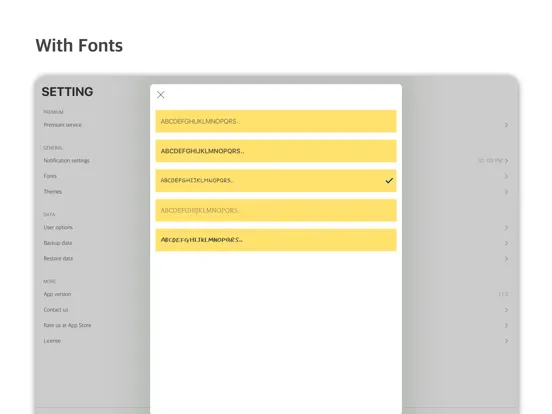Click chevron on the Contact us row
The width and height of the screenshot is (552, 414).
(x=506, y=310)
